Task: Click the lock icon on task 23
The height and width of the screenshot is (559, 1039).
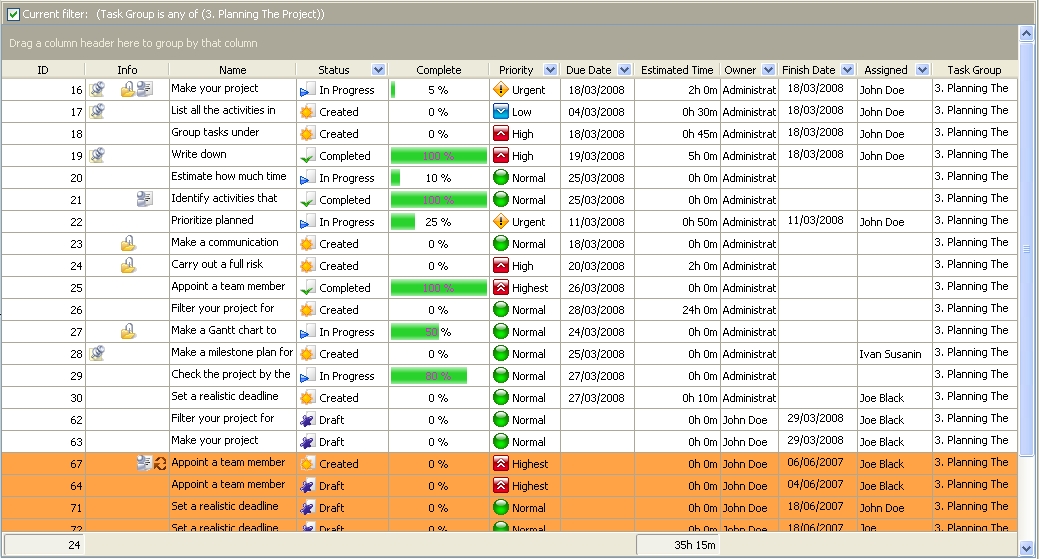Action: (128, 244)
